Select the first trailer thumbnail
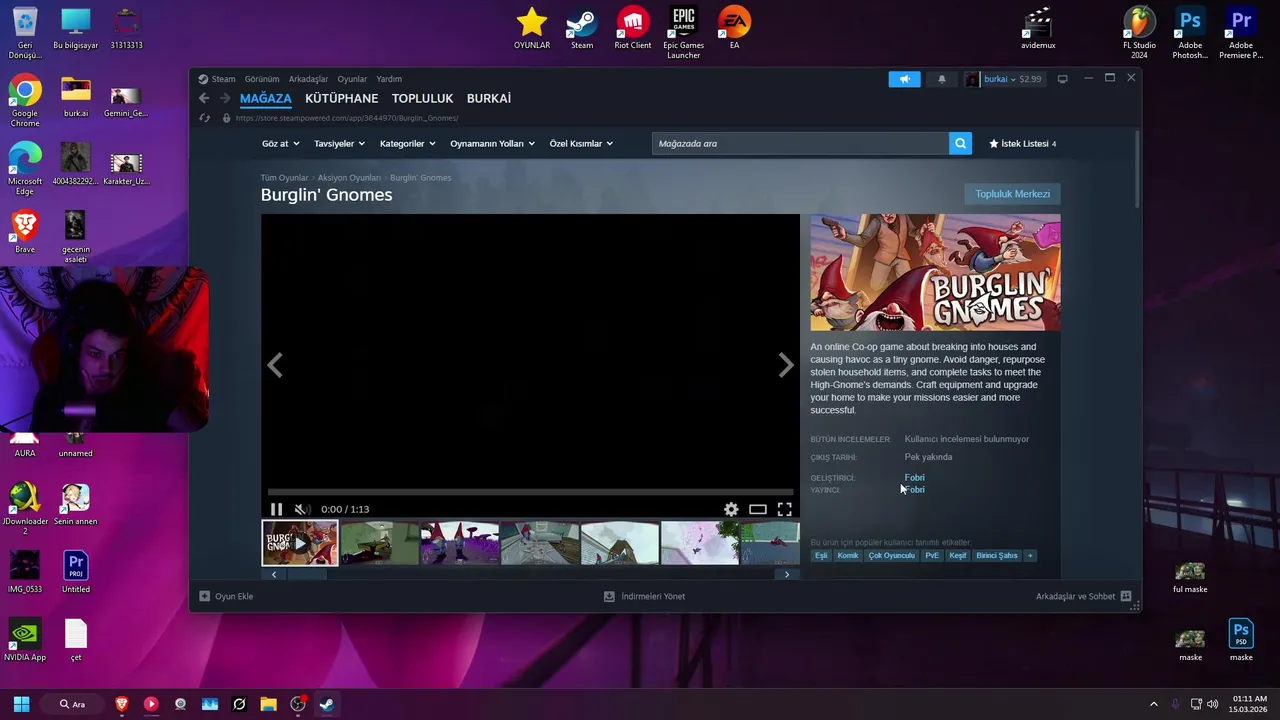This screenshot has width=1280, height=720. (x=300, y=543)
